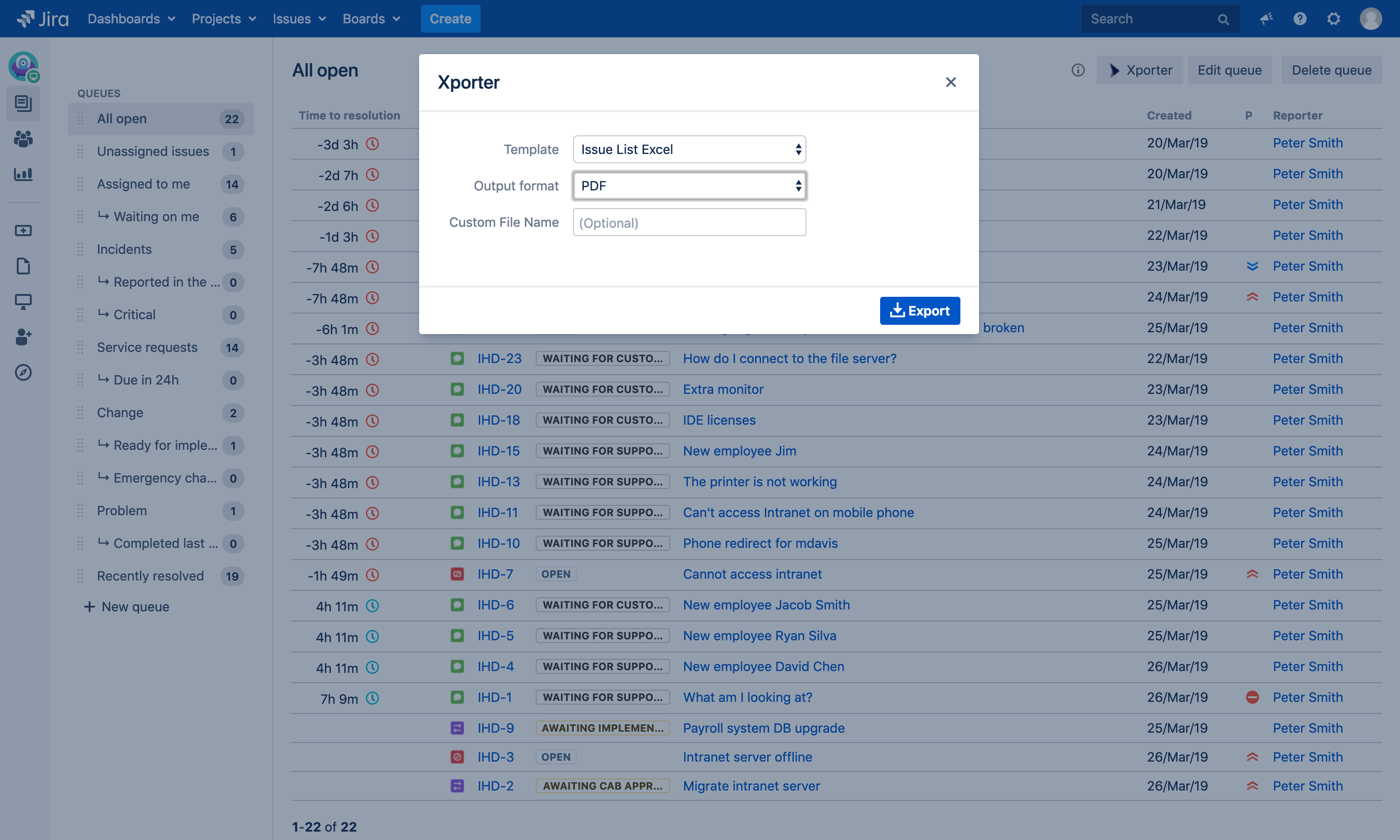Open issue IHD-23 link
1400x840 pixels.
click(x=498, y=358)
